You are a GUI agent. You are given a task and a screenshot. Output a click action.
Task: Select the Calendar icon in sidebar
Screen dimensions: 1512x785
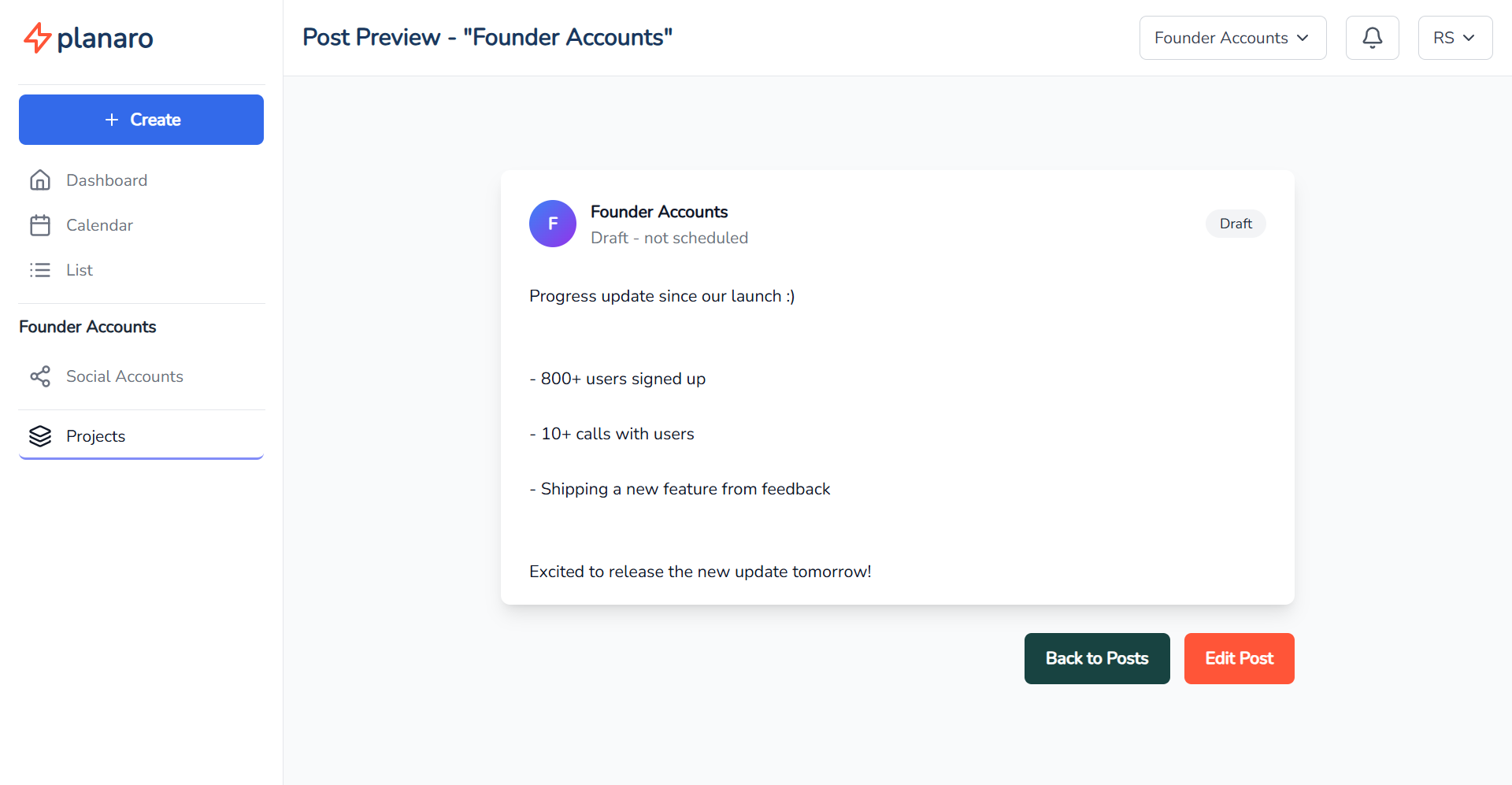40,224
